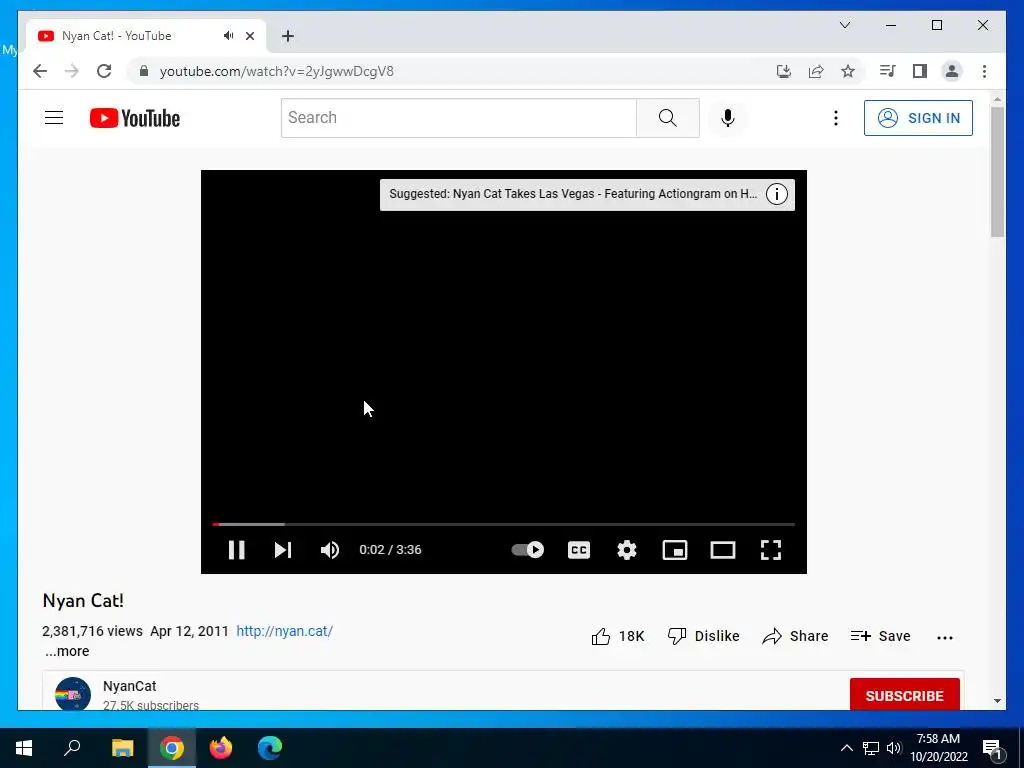Viewport: 1024px width, 768px height.
Task: Click the Chrome address bar URL
Action: [x=277, y=71]
